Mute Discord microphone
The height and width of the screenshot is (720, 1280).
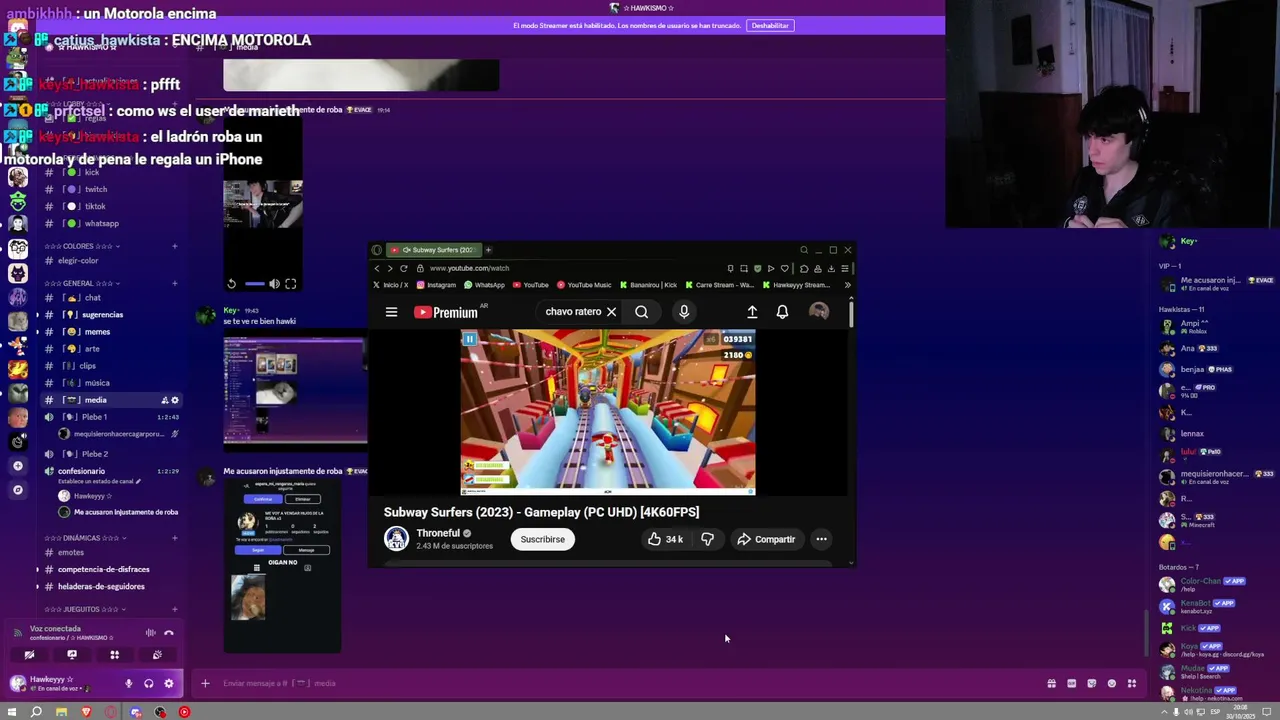point(128,683)
